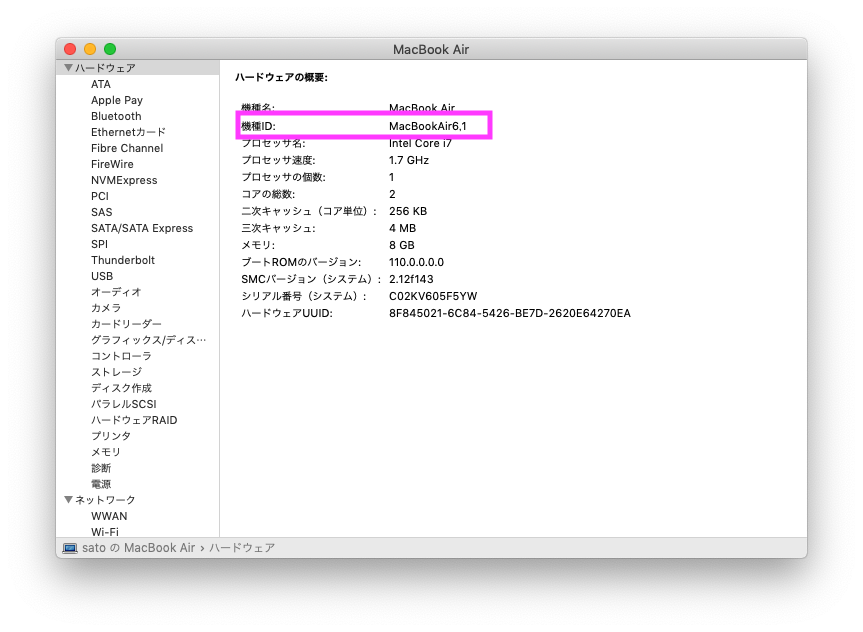This screenshot has height=632, width=863.
Task: Select プリンタ in the sidebar
Action: 111,435
